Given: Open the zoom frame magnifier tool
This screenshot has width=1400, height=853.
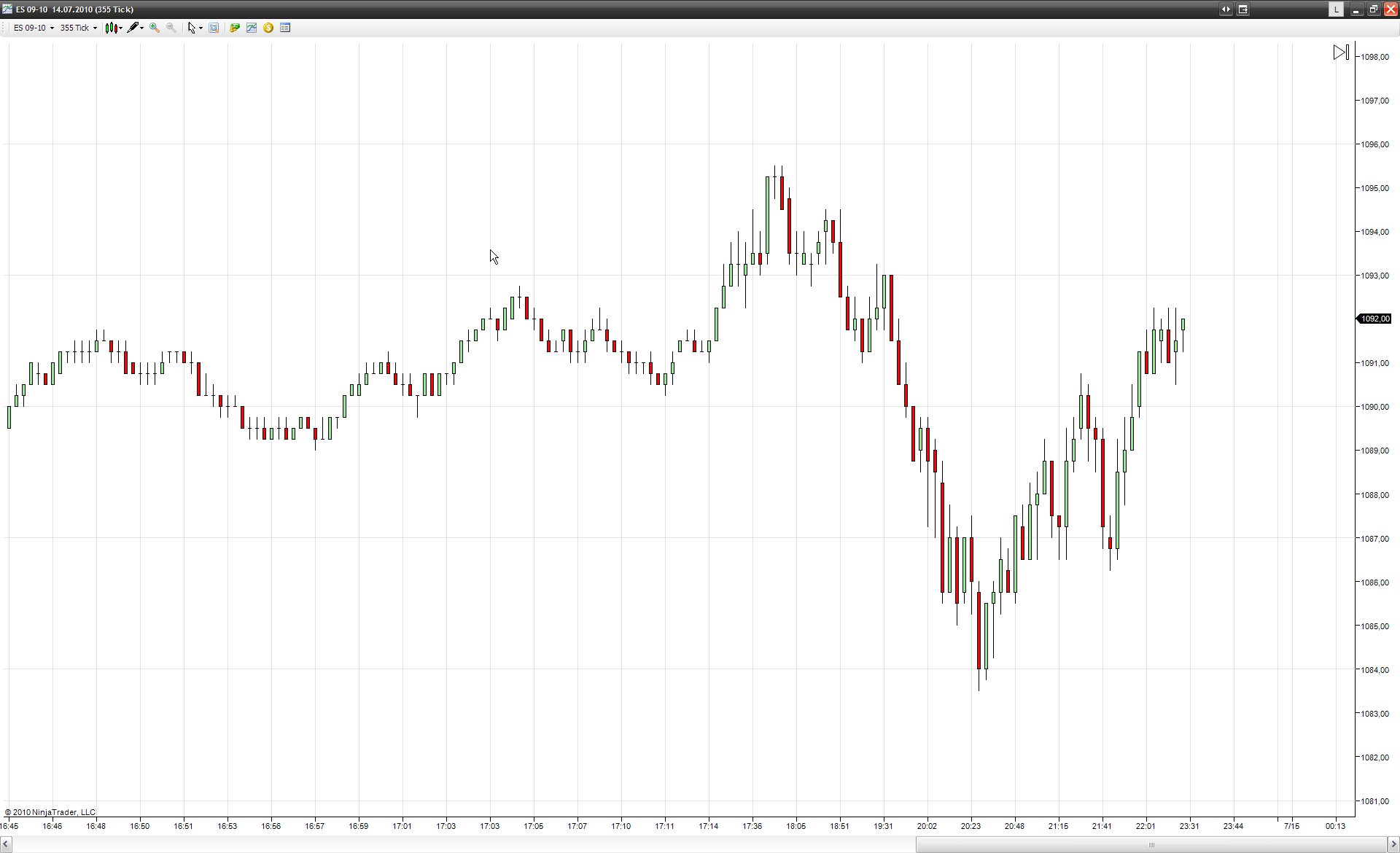Looking at the screenshot, I should coord(214,28).
